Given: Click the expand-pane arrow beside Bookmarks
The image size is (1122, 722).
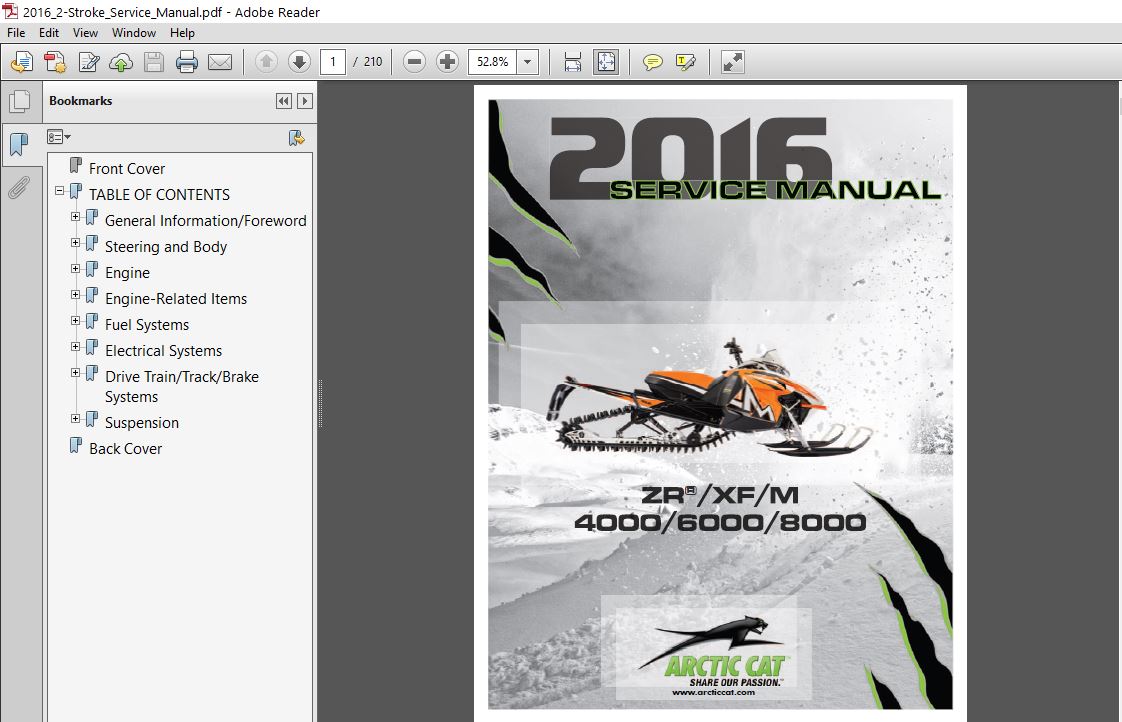Looking at the screenshot, I should click(305, 101).
